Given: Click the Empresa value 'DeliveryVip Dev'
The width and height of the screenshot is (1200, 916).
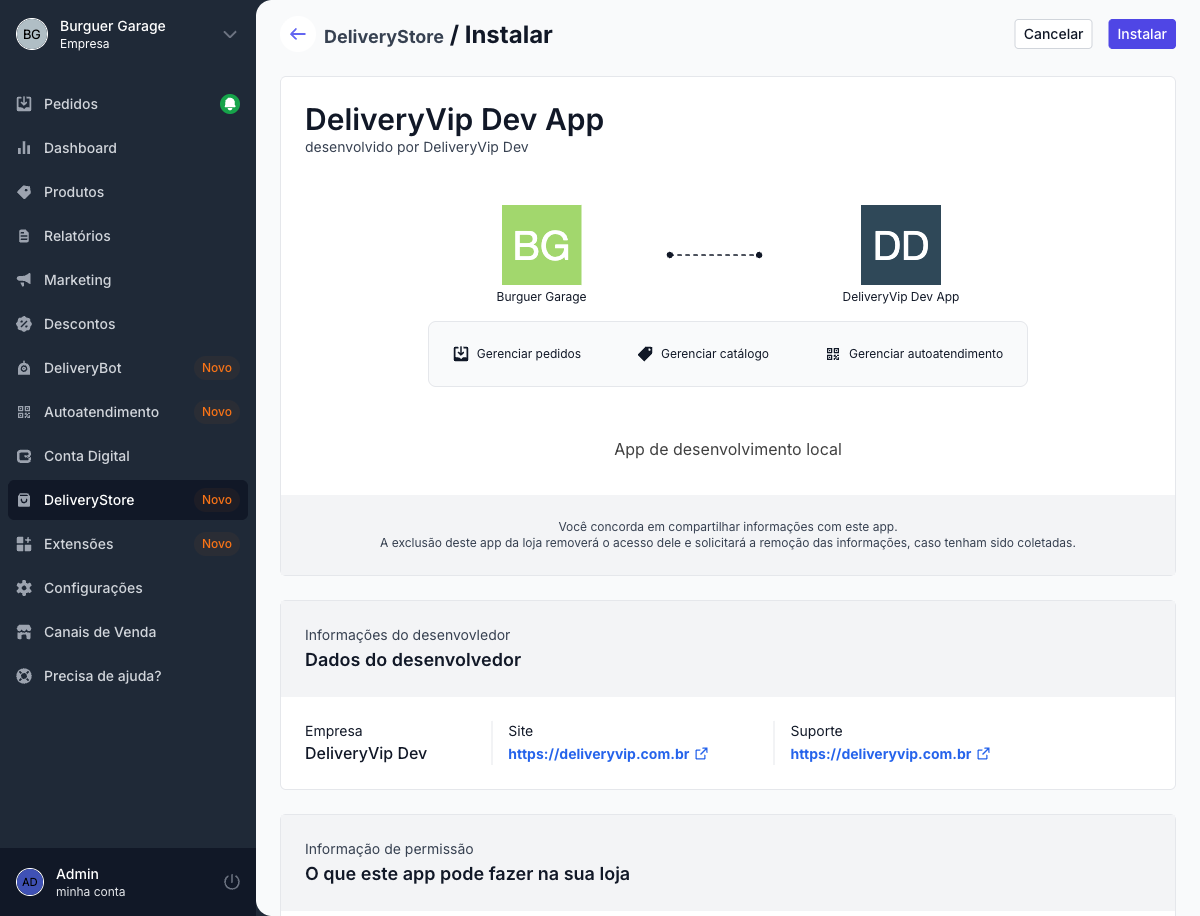Looking at the screenshot, I should point(366,754).
